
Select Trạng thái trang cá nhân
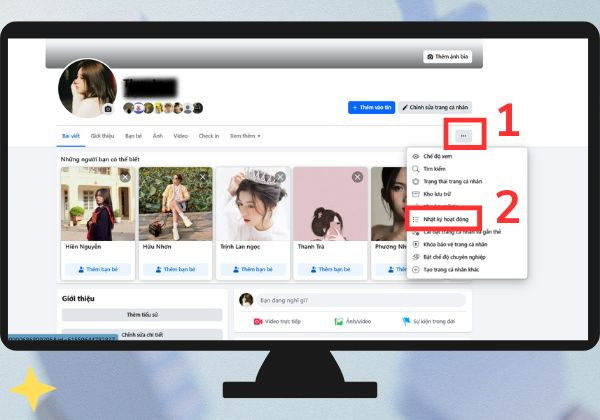[x=466, y=181]
